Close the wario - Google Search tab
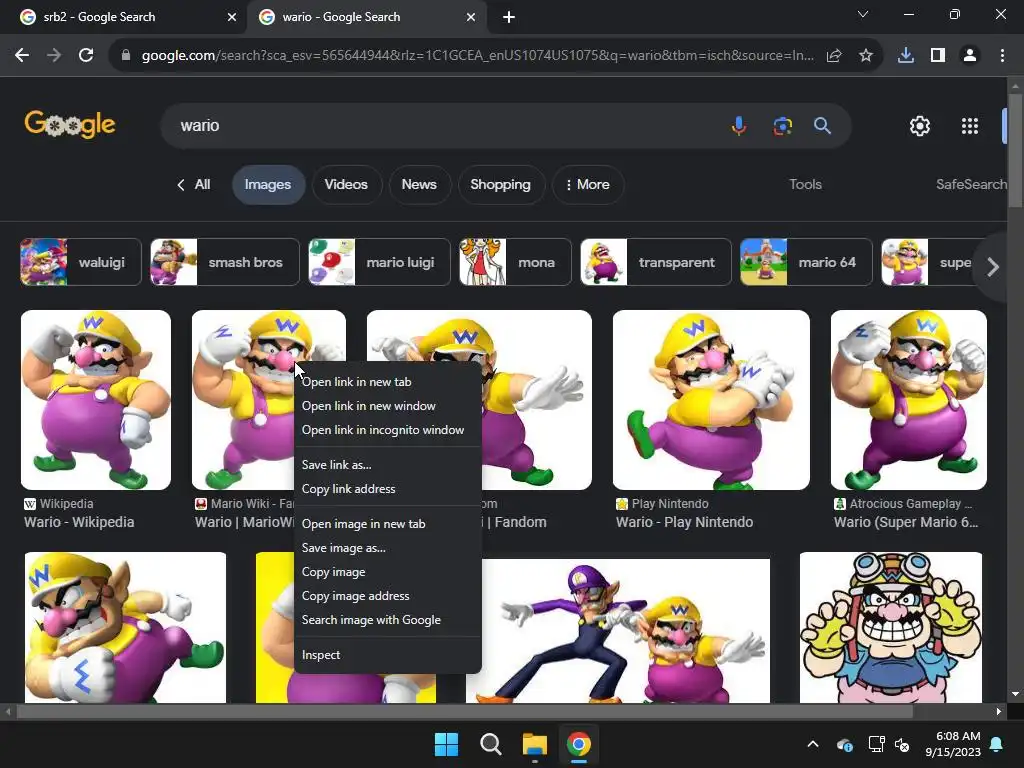Image resolution: width=1024 pixels, height=768 pixels. tap(470, 17)
